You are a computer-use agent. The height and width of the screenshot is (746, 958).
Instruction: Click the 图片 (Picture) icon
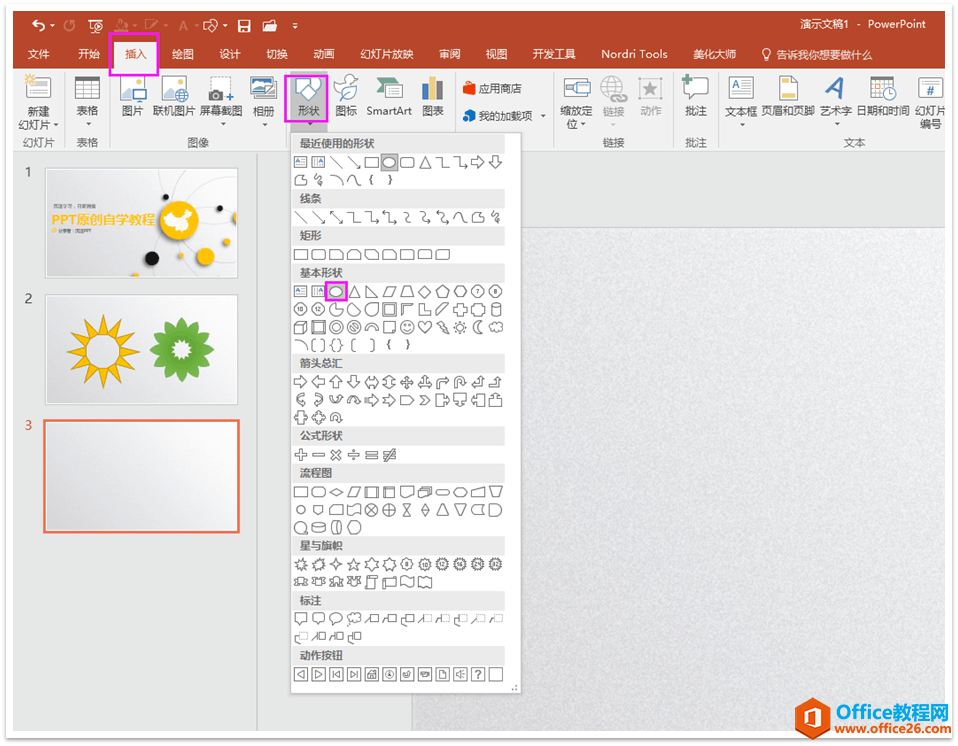133,97
